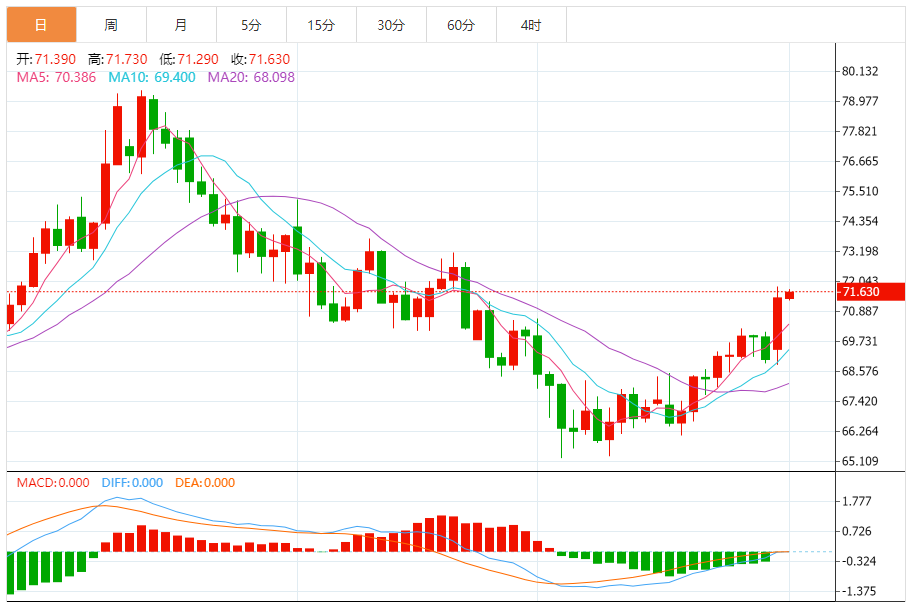Click the 66.264 price axis label

(x=860, y=431)
